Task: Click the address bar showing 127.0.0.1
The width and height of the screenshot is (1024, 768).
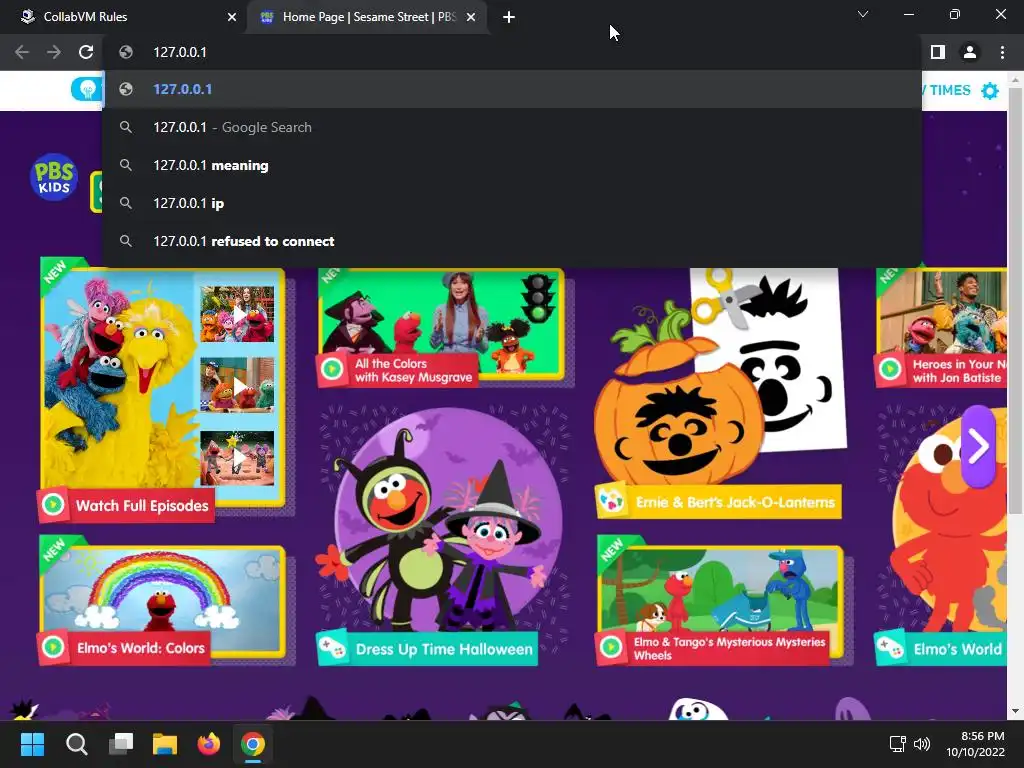Action: tap(512, 52)
